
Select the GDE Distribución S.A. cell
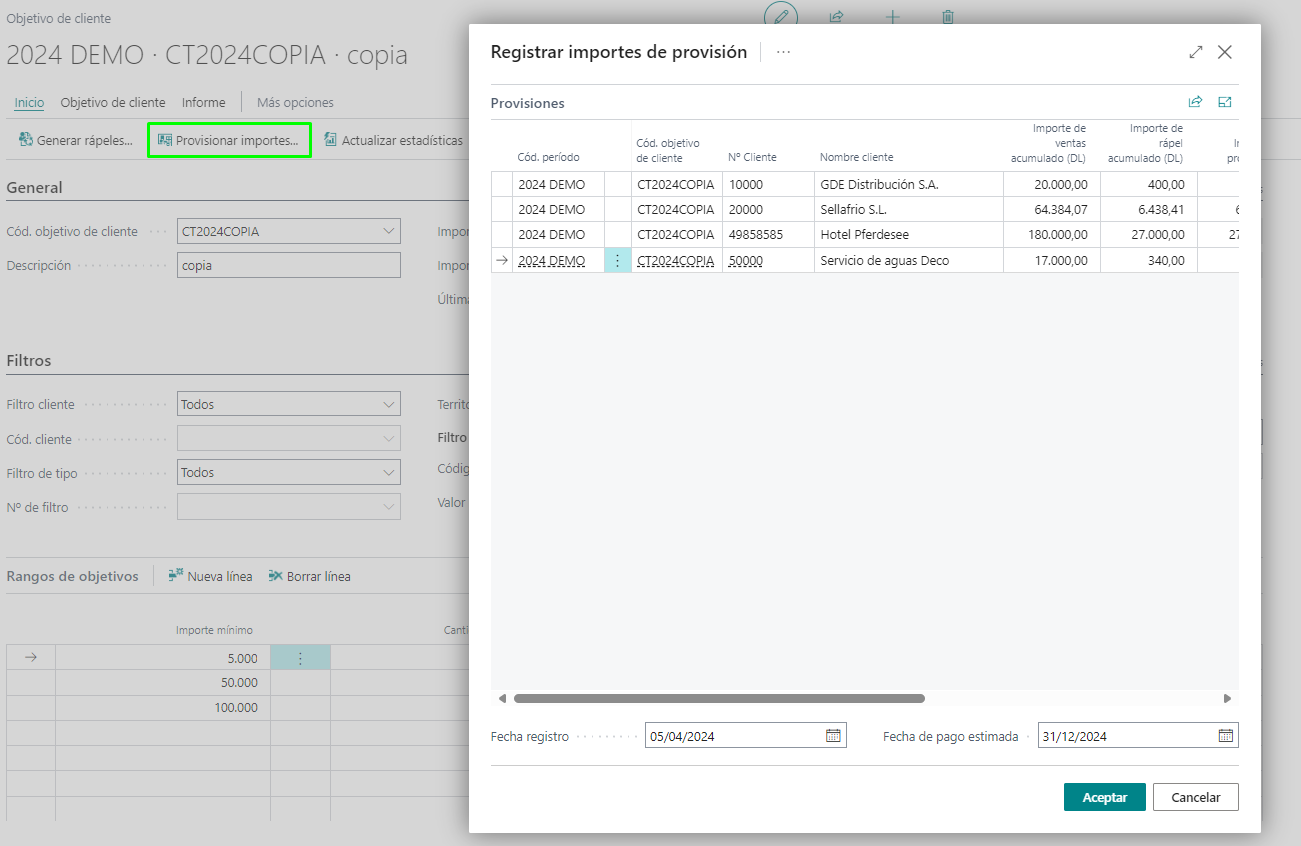(x=909, y=184)
